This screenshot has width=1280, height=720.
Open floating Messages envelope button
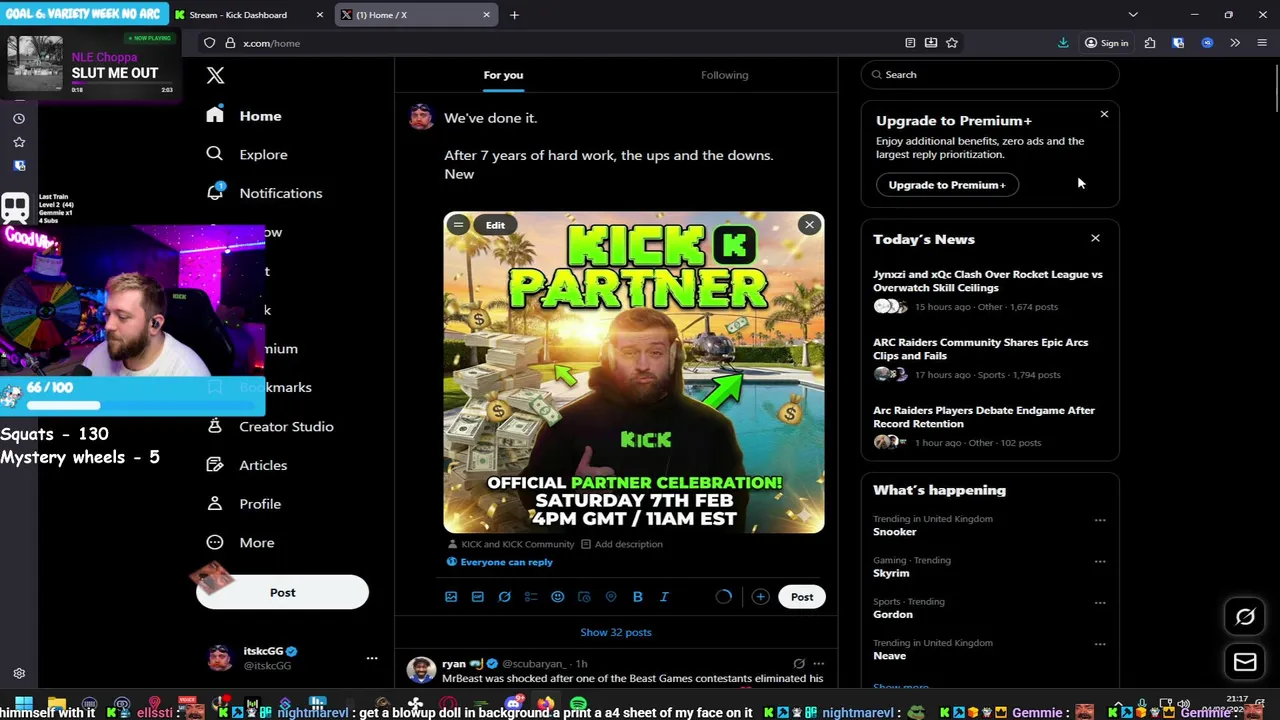click(1245, 662)
